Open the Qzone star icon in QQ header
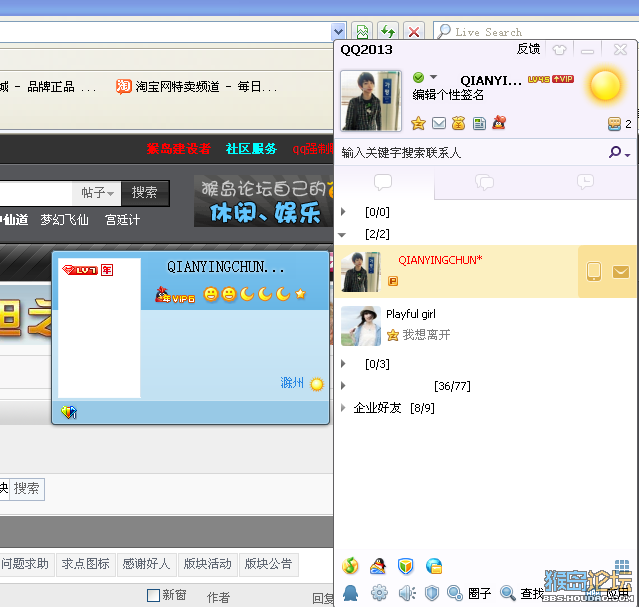Image resolution: width=639 pixels, height=607 pixels. click(418, 123)
